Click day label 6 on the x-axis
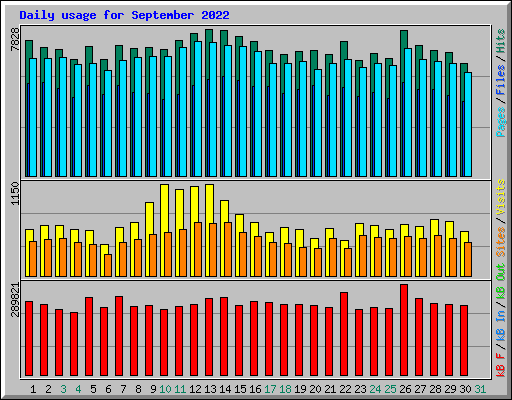Screen dimensions: 512x400 (108, 389)
